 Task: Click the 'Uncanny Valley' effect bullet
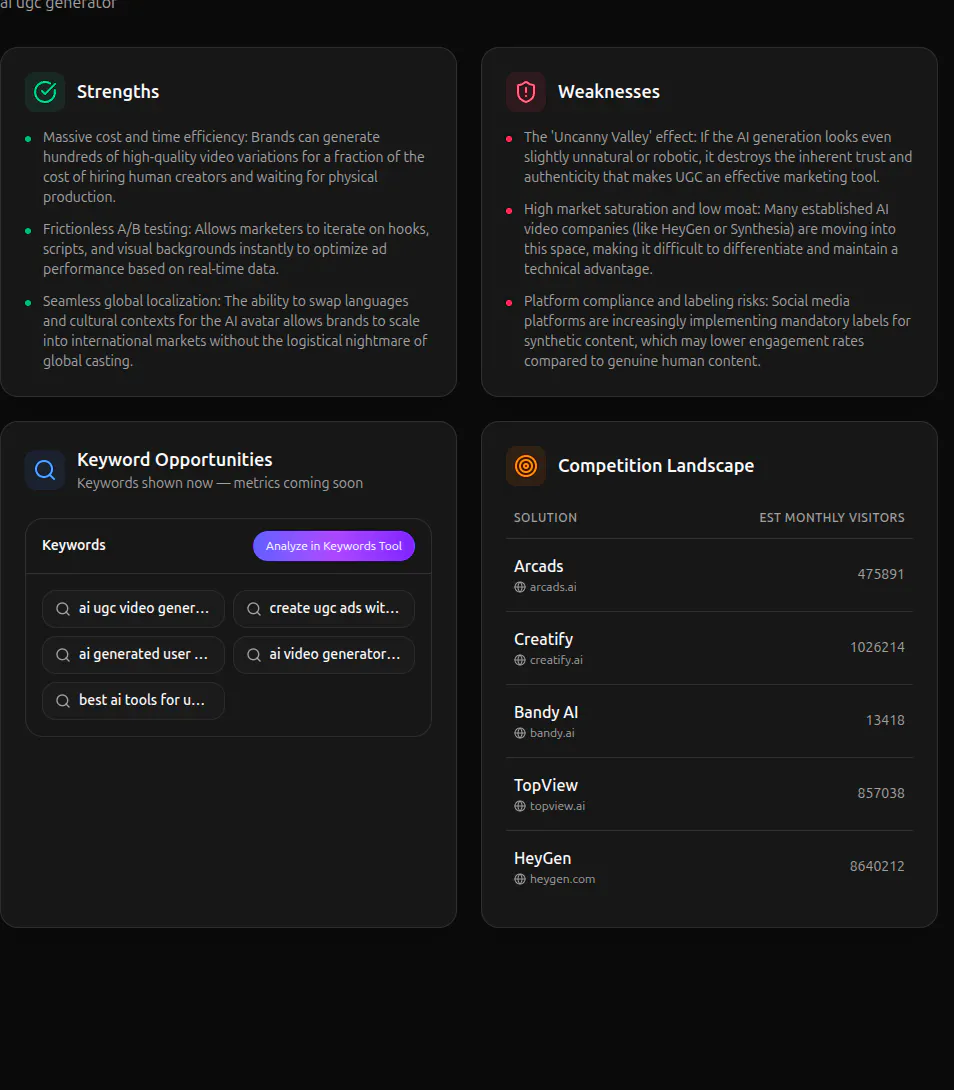point(718,157)
